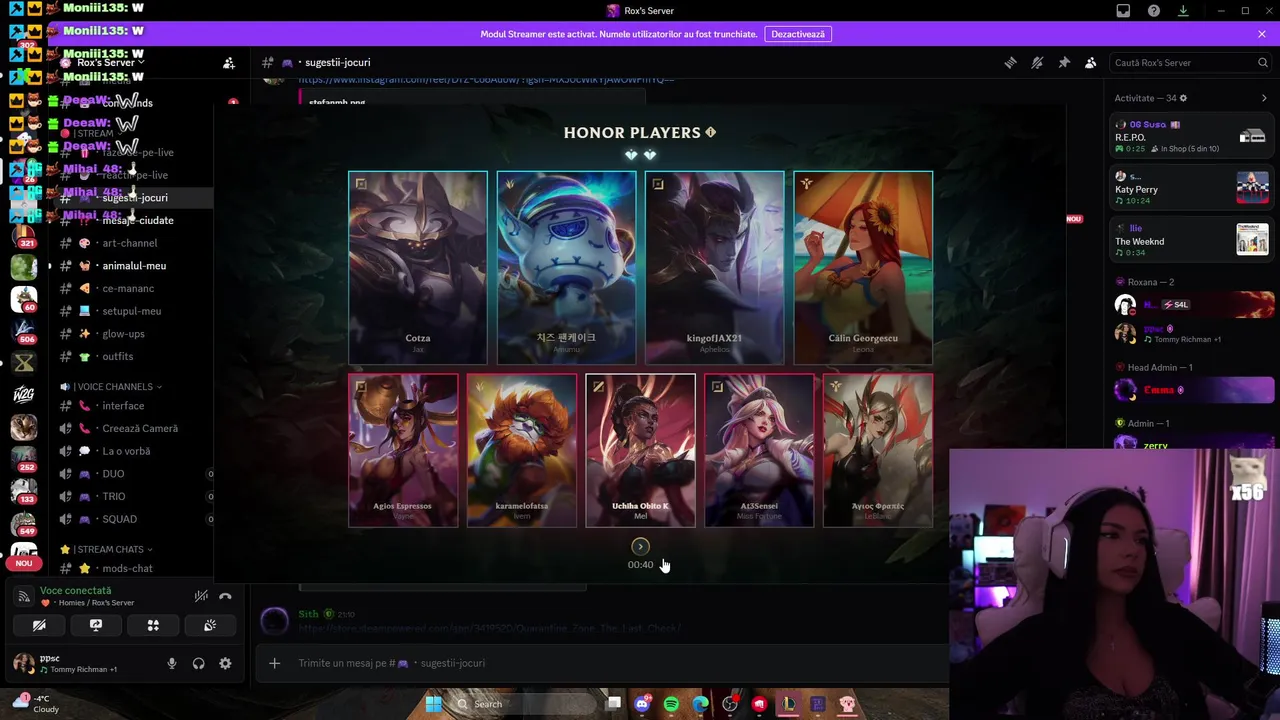Screen dimensions: 1280x720
Task: Select the karamelofatsa honor card
Action: (522, 450)
